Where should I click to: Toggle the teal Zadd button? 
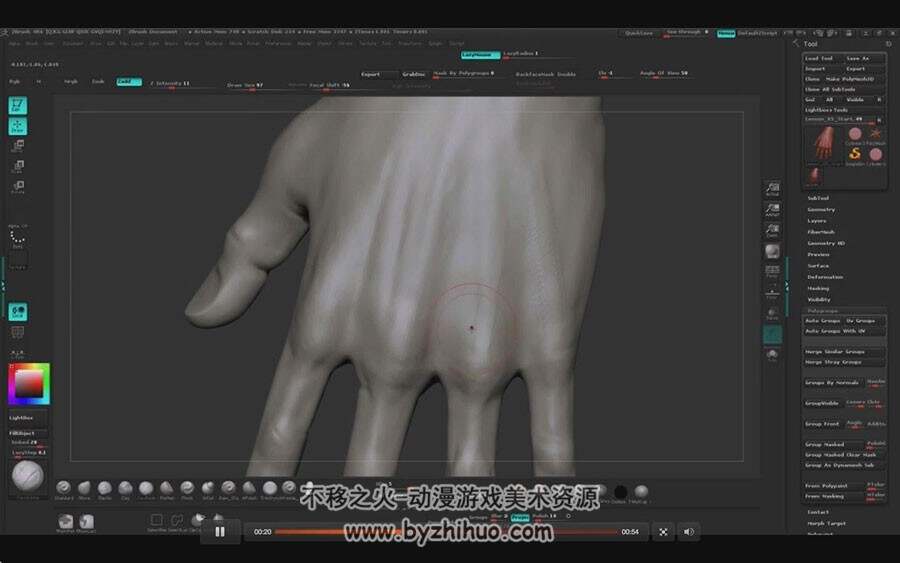click(x=129, y=81)
